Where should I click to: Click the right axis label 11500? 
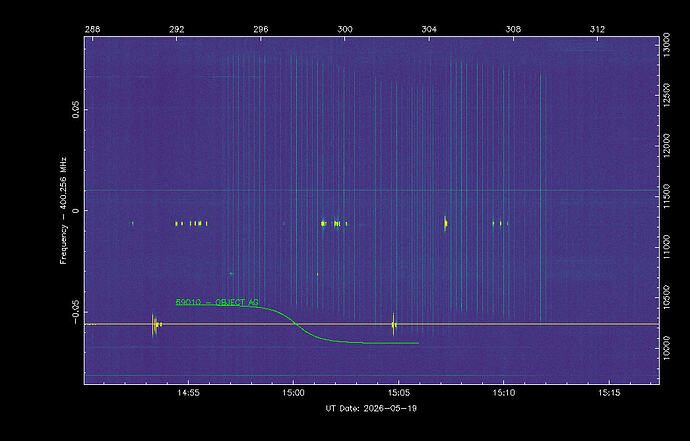(x=667, y=196)
